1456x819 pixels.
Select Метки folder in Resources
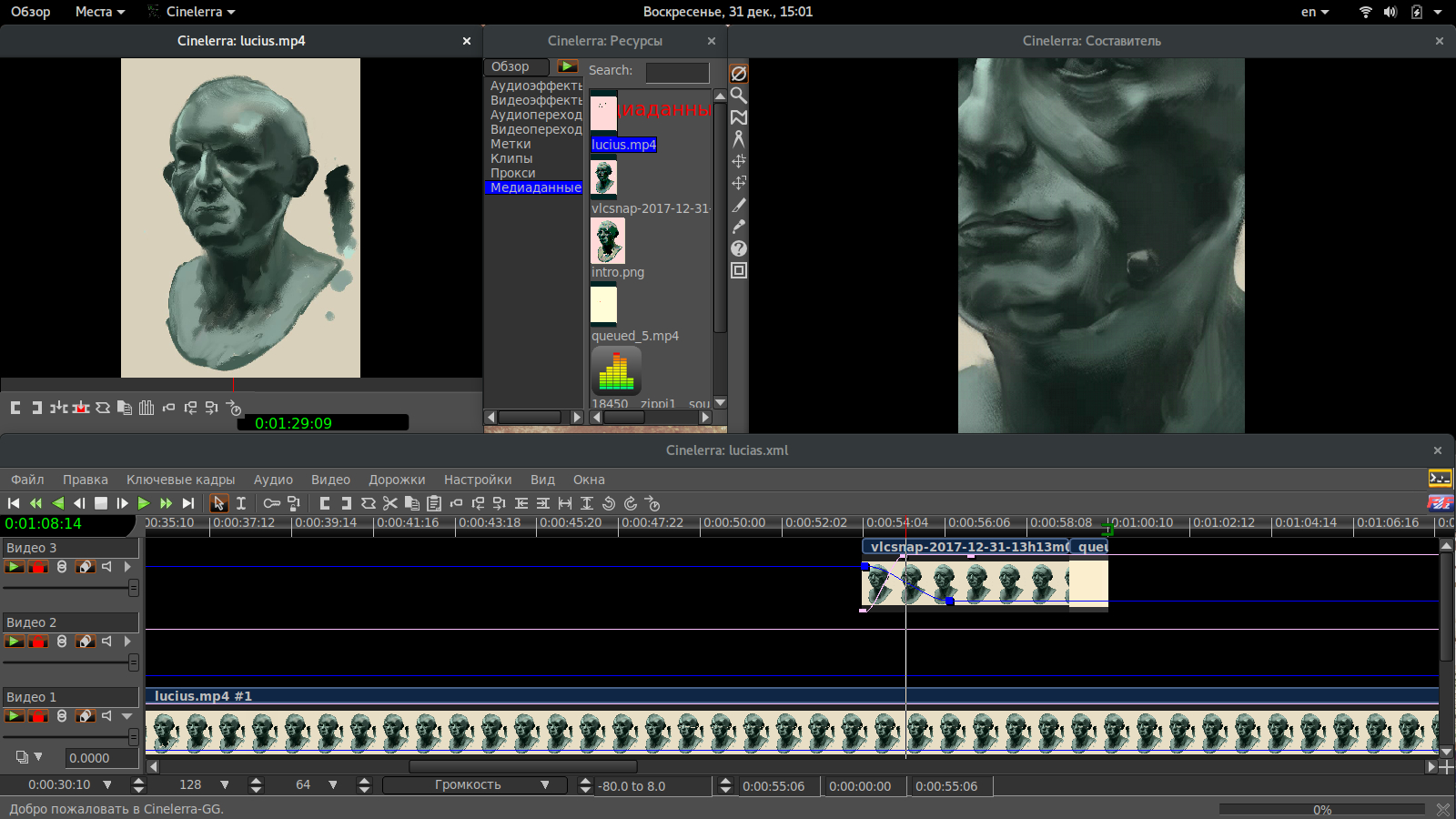click(511, 144)
